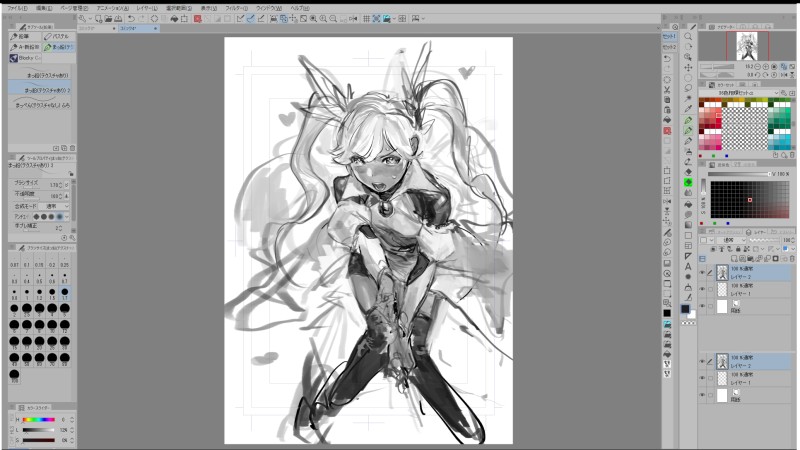Open the ヘルプ menu
800x450 pixels.
299,8
